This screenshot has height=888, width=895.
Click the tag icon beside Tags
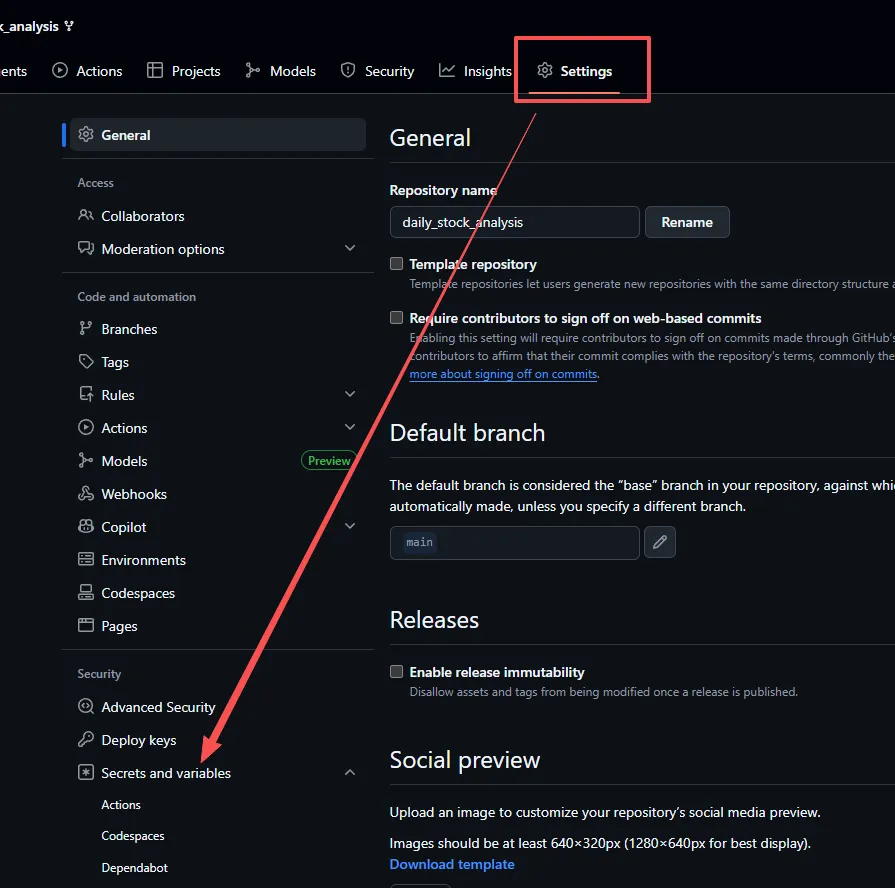[86, 362]
